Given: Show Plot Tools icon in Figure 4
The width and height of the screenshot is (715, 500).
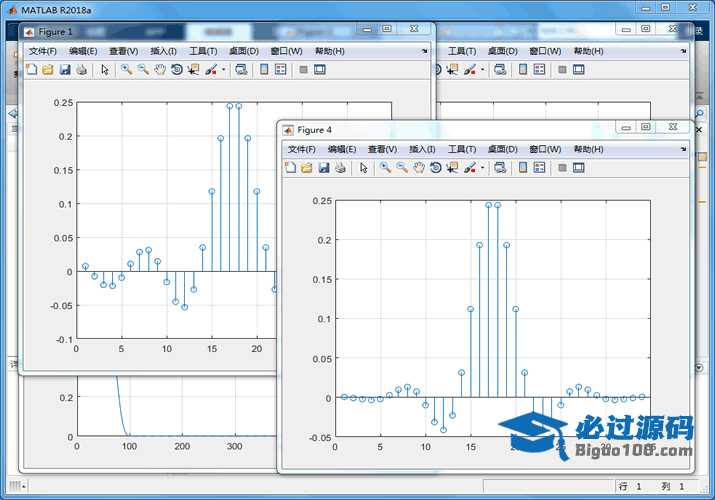Looking at the screenshot, I should point(579,167).
